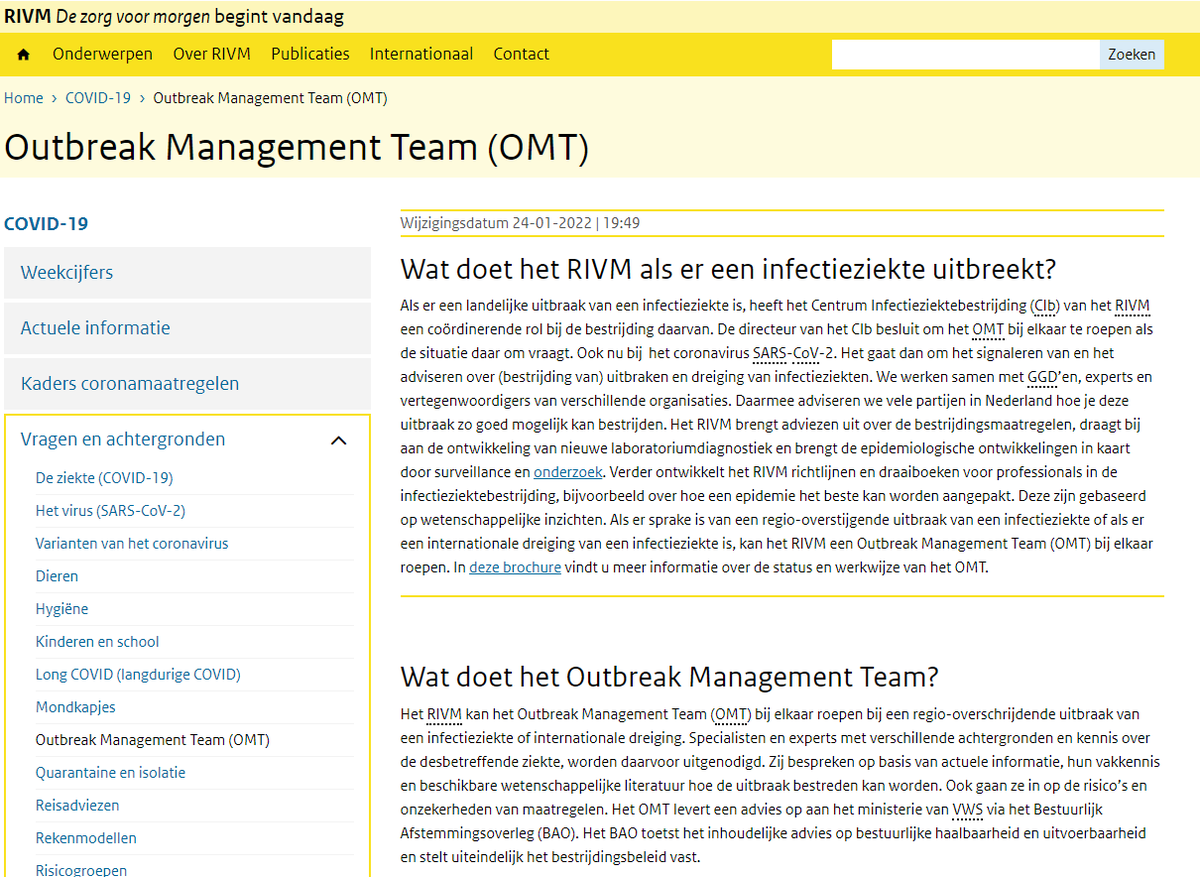The image size is (1200, 877).
Task: Follow the COVID-19 breadcrumb link
Action: [98, 98]
